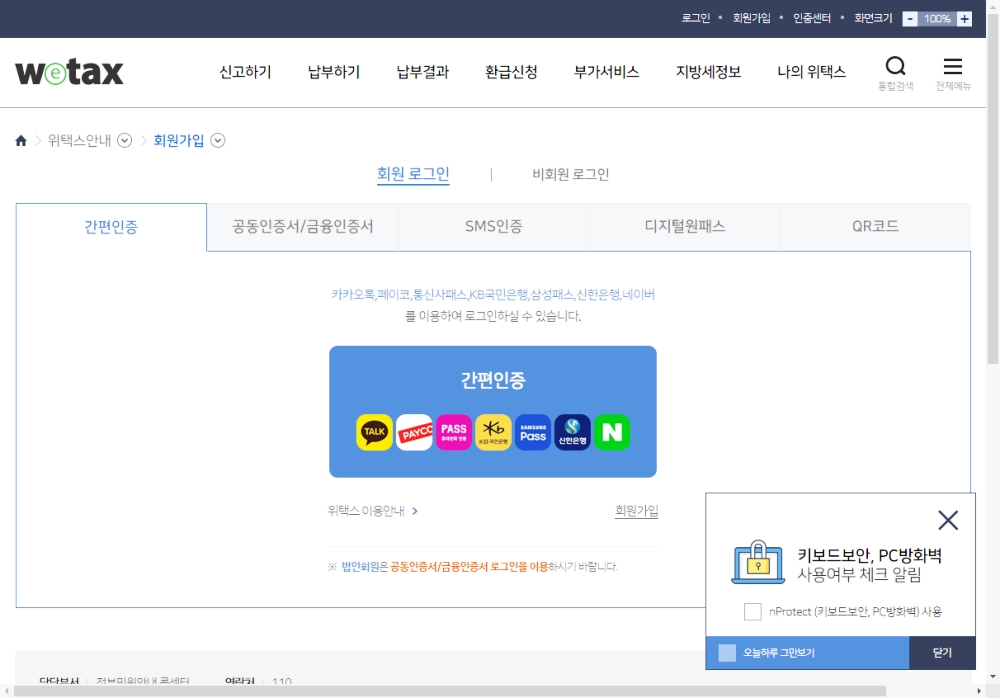Go to home via breadcrumb house icon
This screenshot has height=698, width=1000.
[21, 140]
